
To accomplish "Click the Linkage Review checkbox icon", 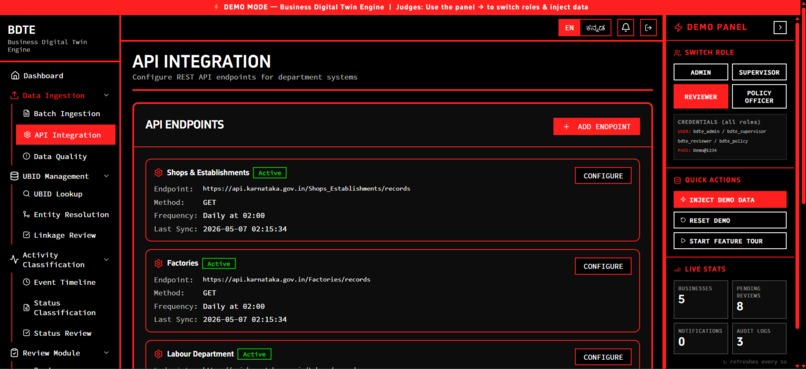I will coord(27,235).
